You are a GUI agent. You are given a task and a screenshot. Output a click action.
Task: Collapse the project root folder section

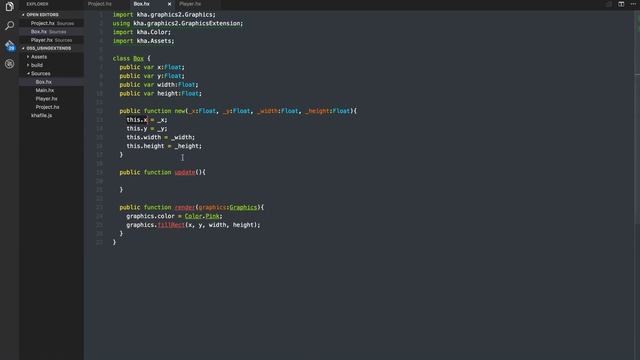pyautogui.click(x=51, y=48)
